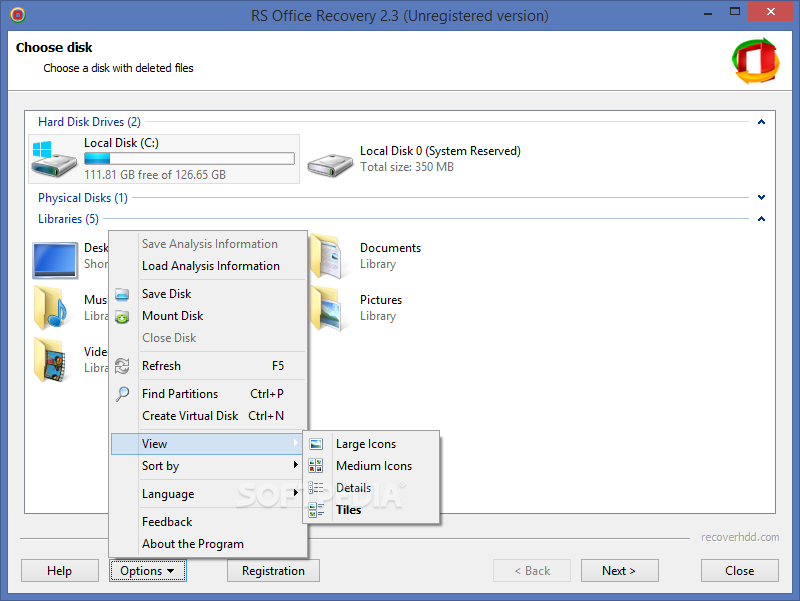Open the Sort by submenu arrow
The image size is (800, 601).
point(295,465)
